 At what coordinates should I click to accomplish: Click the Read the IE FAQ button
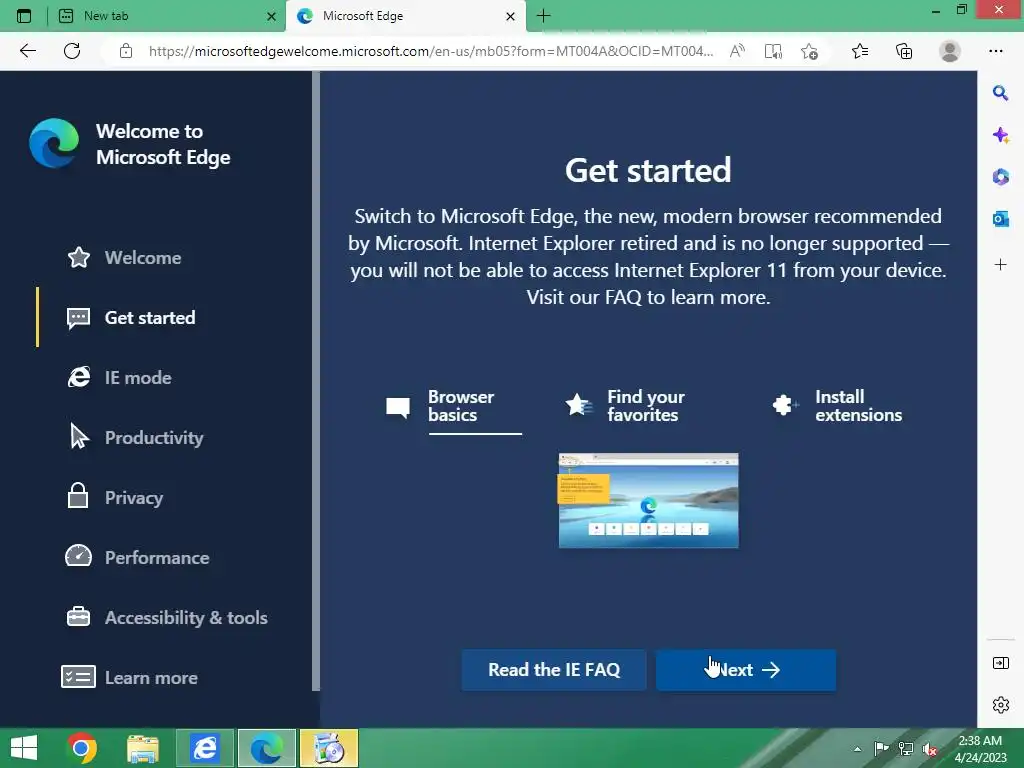pyautogui.click(x=554, y=670)
